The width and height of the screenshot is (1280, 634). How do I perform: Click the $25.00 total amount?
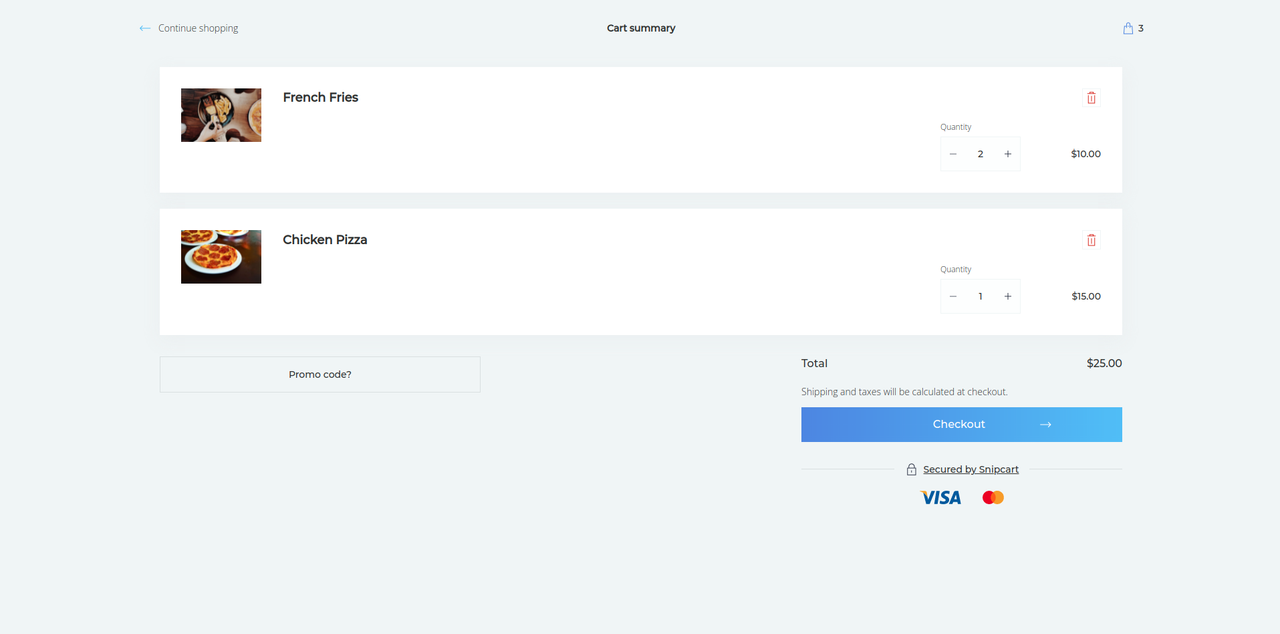click(x=1104, y=363)
